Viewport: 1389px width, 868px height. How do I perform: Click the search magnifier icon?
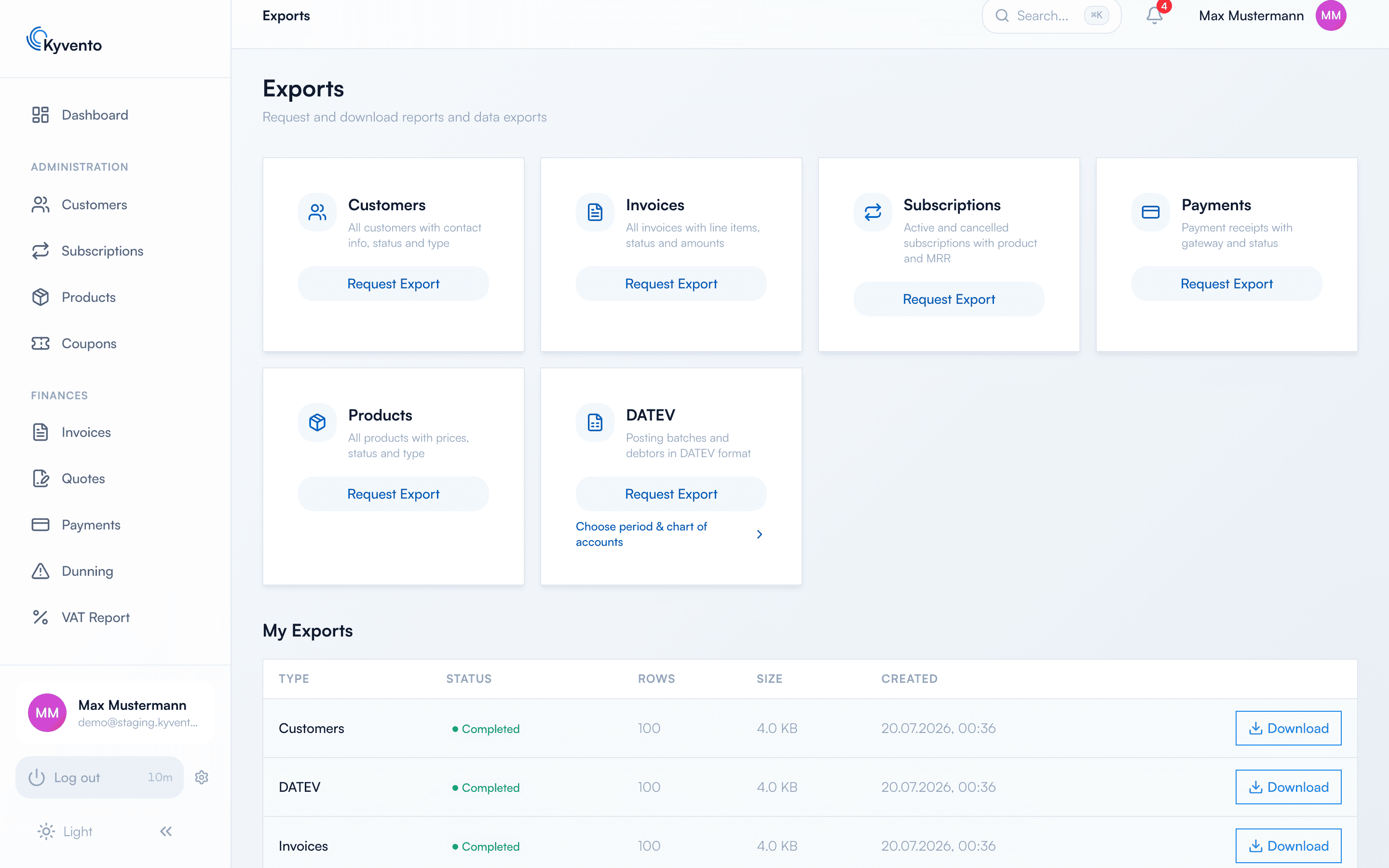(1002, 15)
